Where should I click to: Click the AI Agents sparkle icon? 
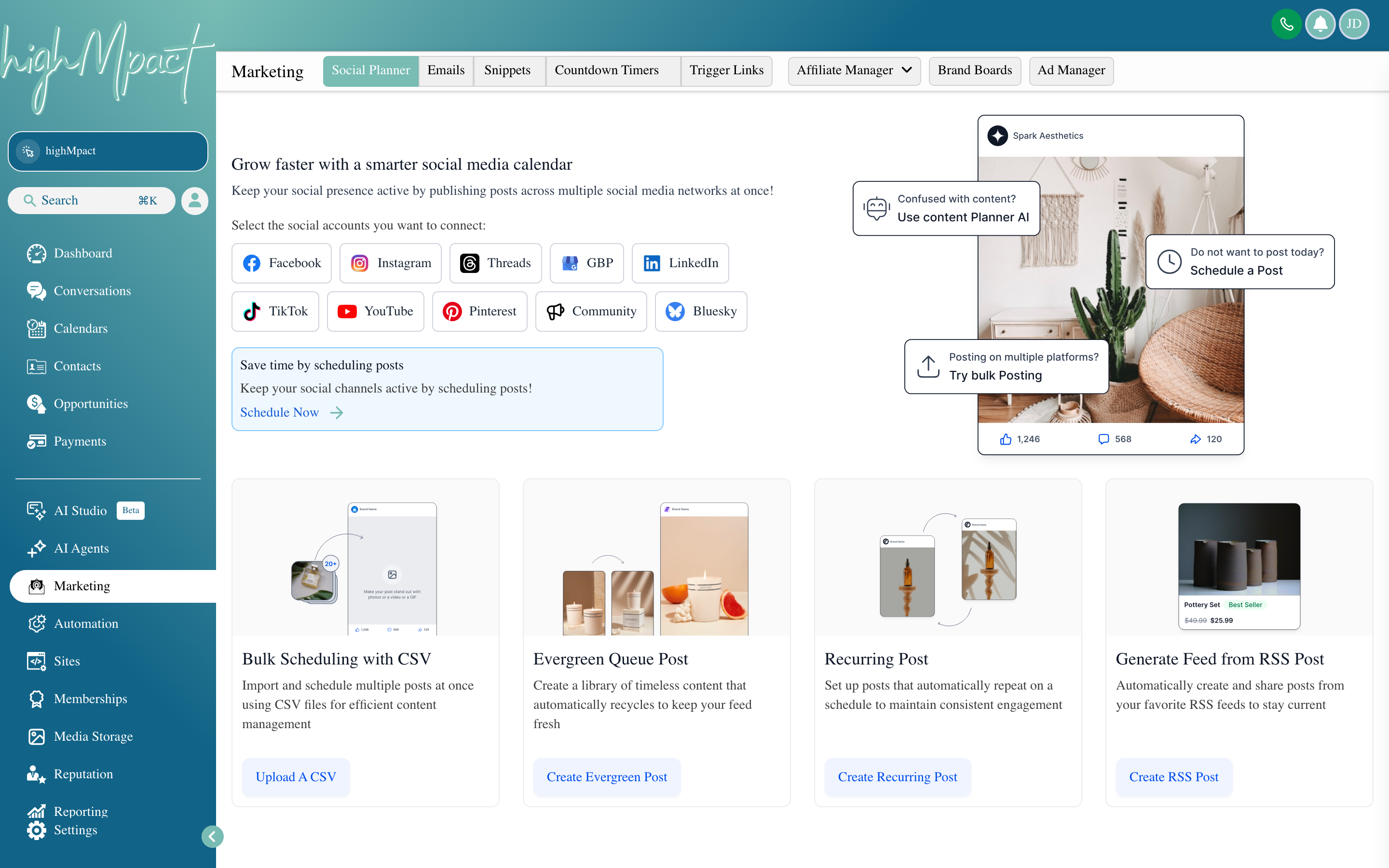point(36,548)
